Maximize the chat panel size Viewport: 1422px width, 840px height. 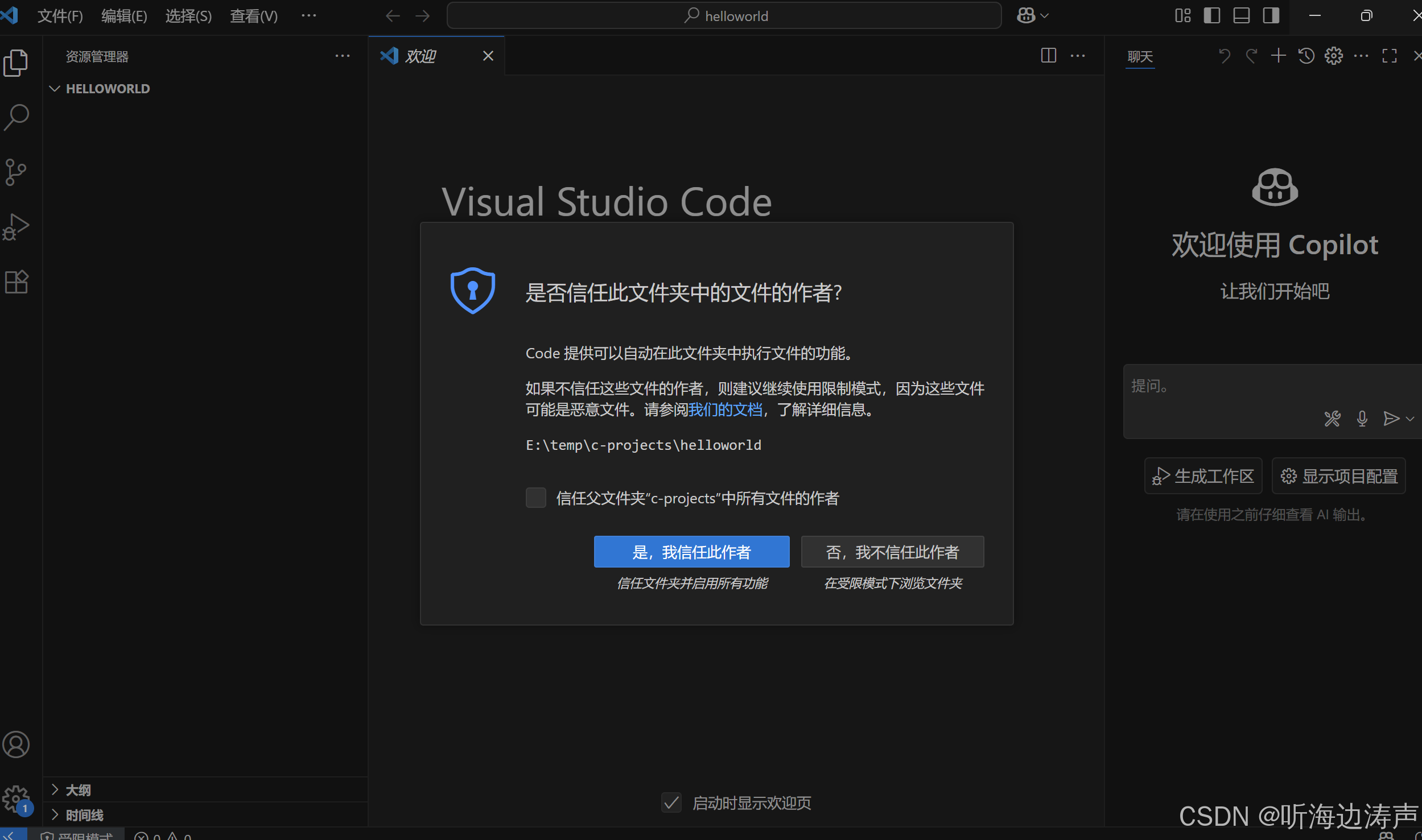1389,56
